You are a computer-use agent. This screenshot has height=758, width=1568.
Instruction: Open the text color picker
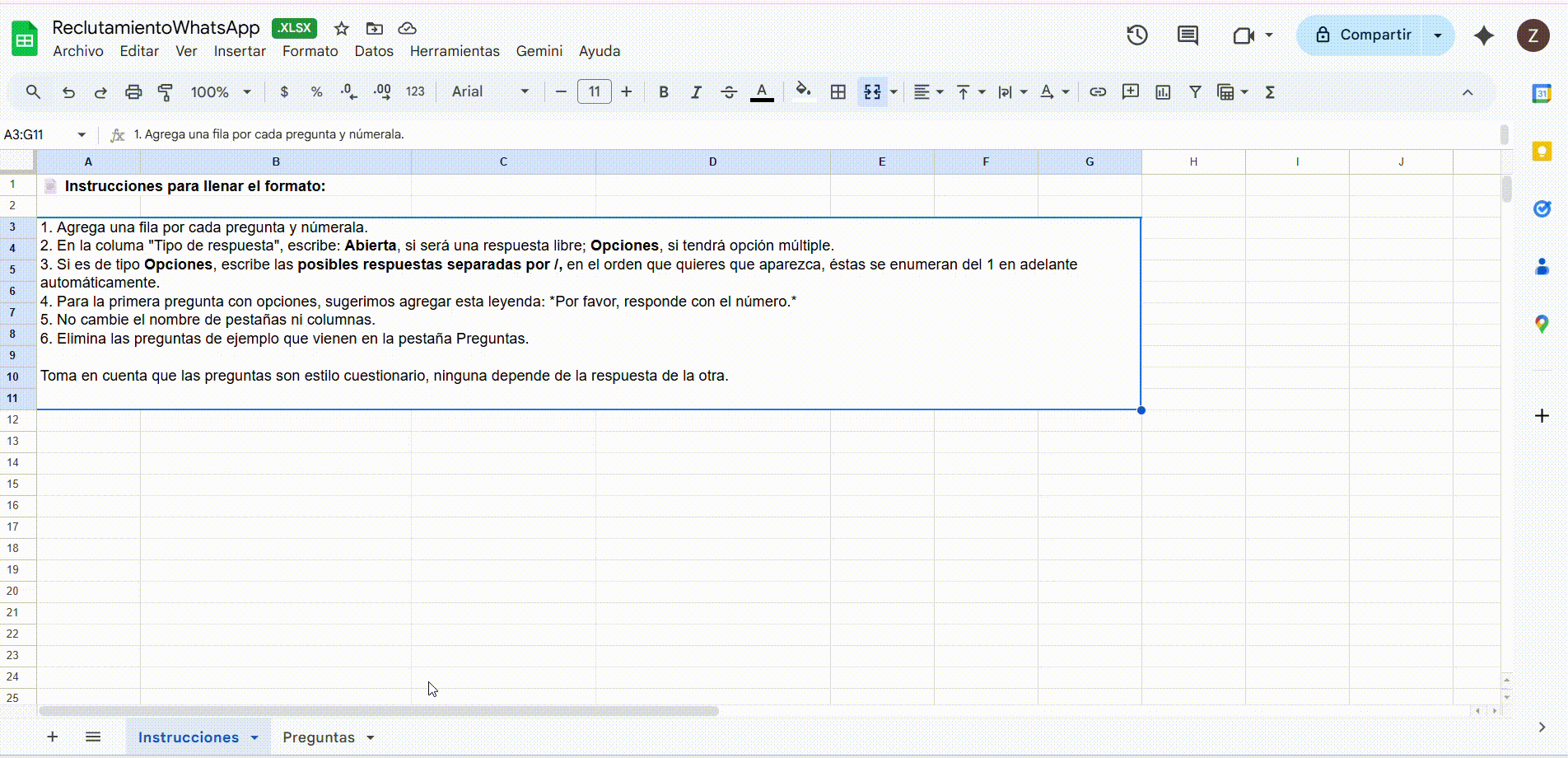pyautogui.click(x=762, y=92)
